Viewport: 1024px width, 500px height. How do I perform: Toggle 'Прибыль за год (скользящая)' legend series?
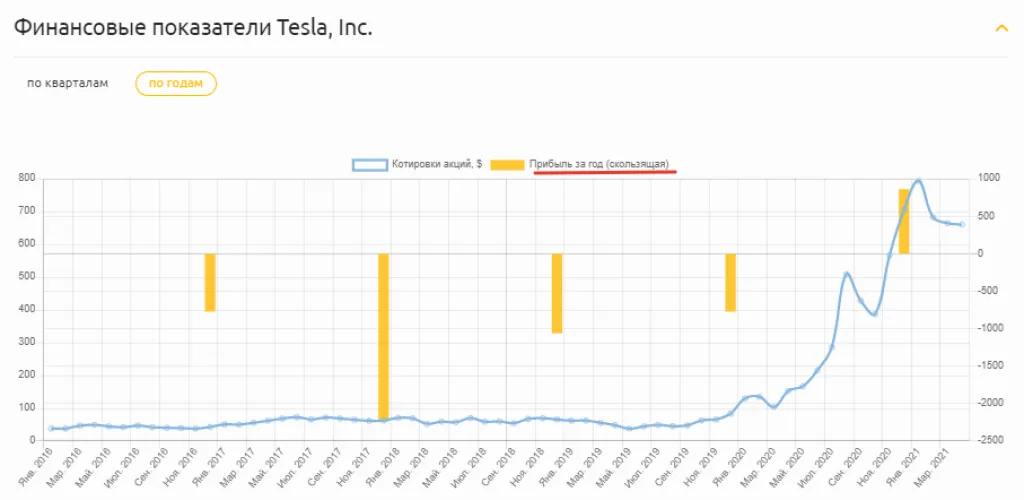click(x=599, y=164)
